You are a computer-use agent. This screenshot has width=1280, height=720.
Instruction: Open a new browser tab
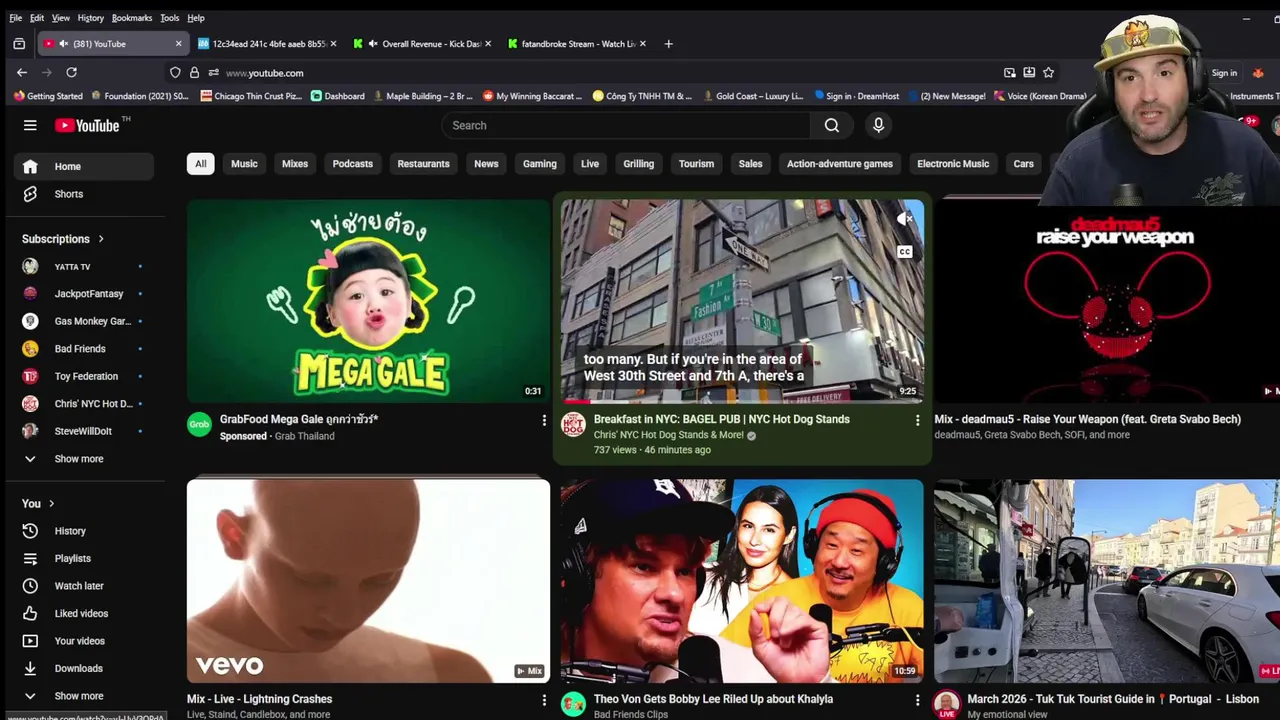(668, 44)
